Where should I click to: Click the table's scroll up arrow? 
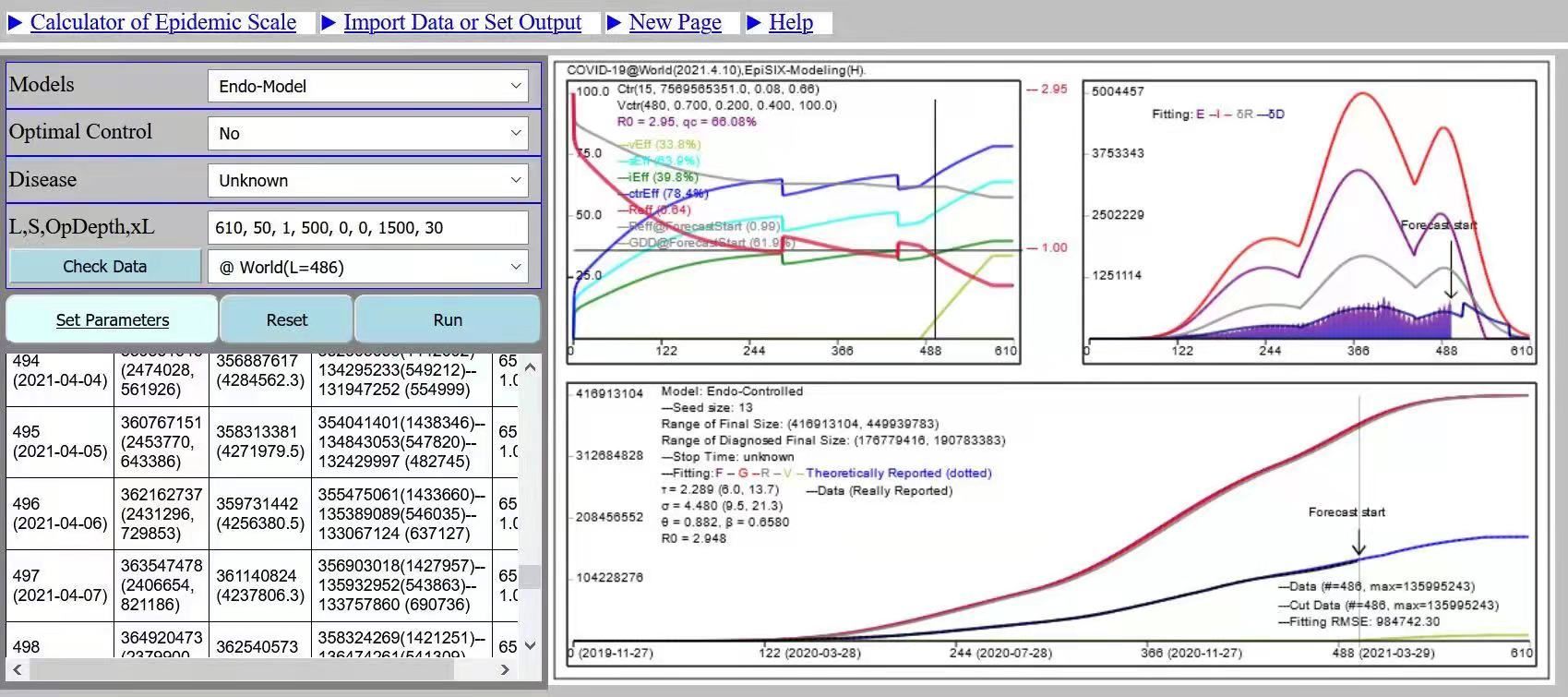(x=530, y=367)
